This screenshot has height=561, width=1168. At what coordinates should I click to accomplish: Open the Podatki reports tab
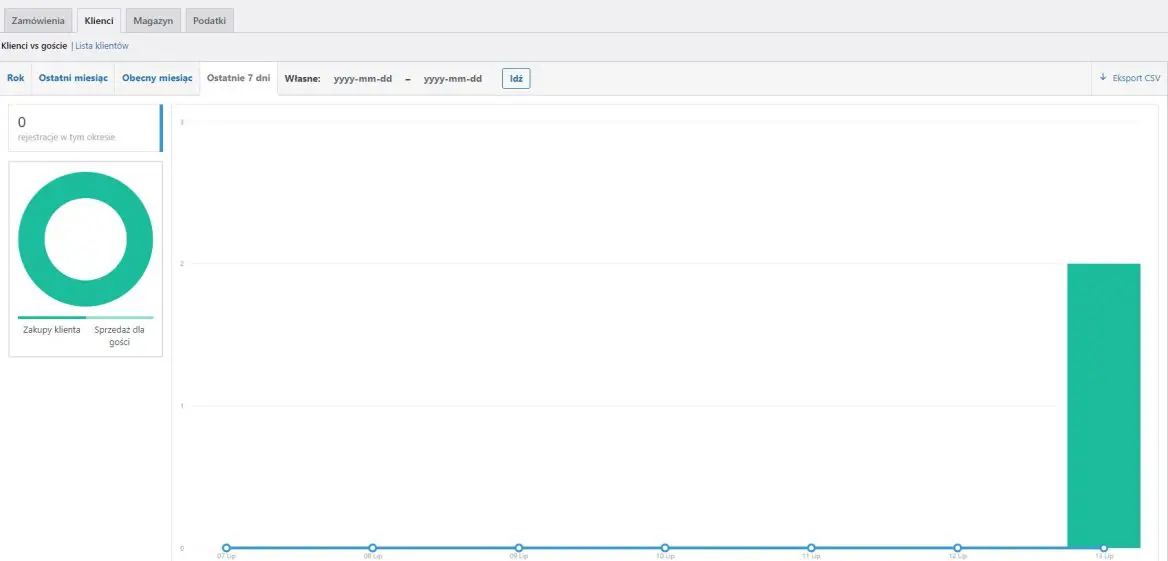click(x=209, y=20)
